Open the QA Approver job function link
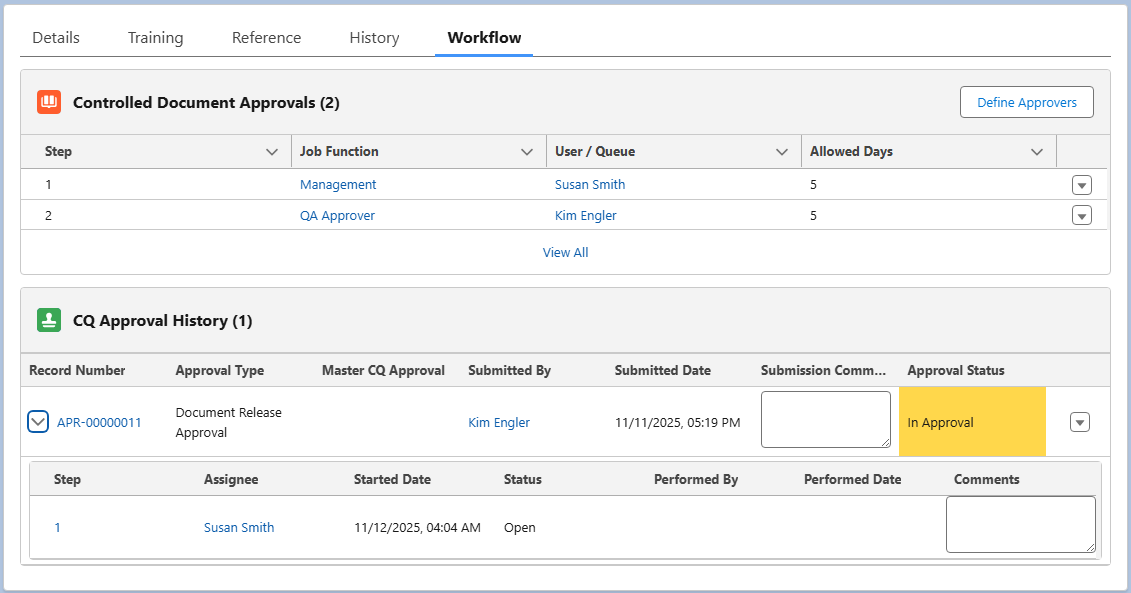Screen dimensions: 1131x593 (x=337, y=216)
